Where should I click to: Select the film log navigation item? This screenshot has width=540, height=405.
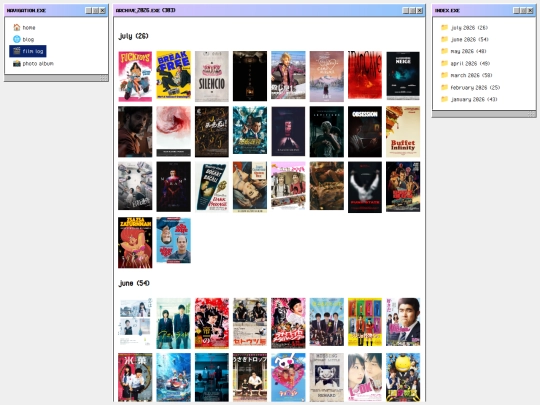(x=28, y=51)
